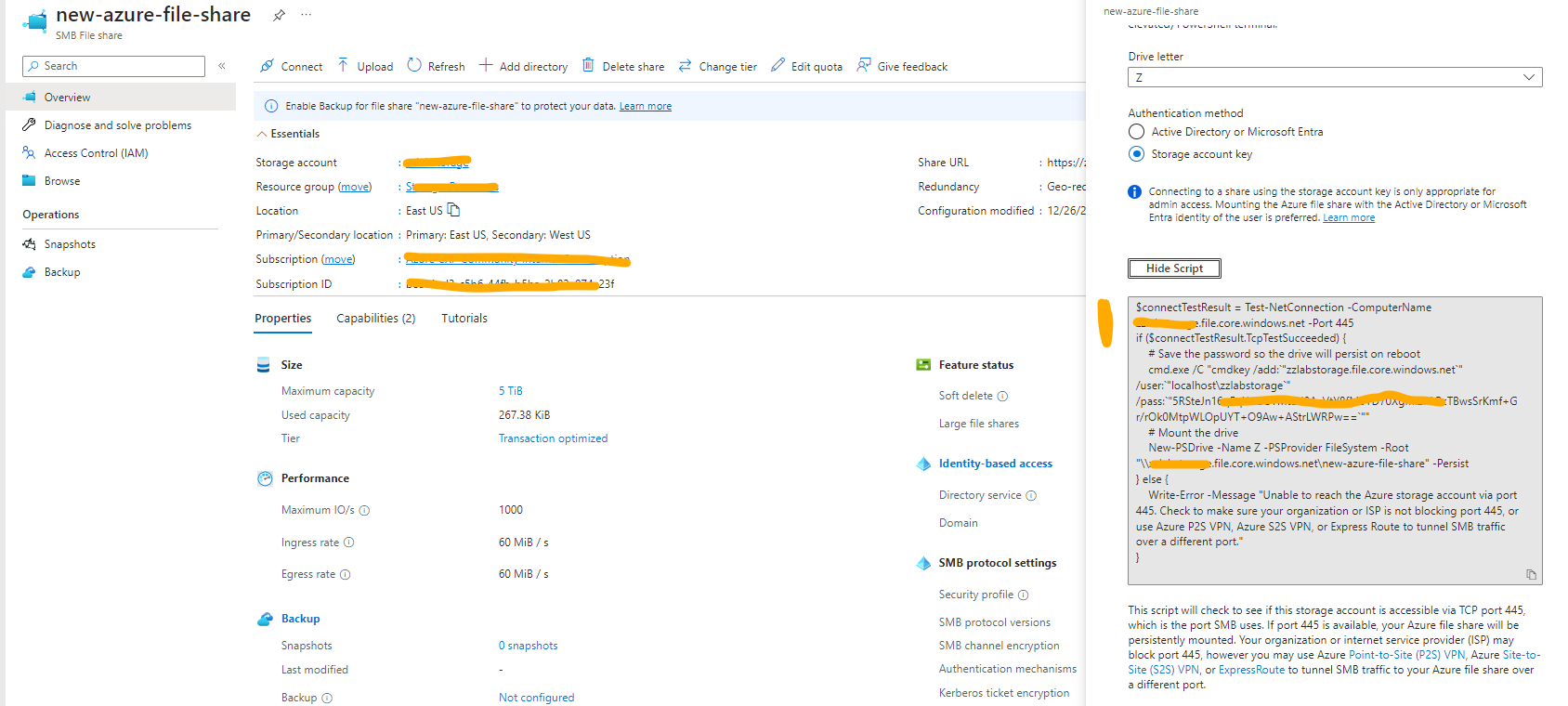Open the ellipsis more options menu
This screenshot has height=706, width=1568.
(307, 15)
